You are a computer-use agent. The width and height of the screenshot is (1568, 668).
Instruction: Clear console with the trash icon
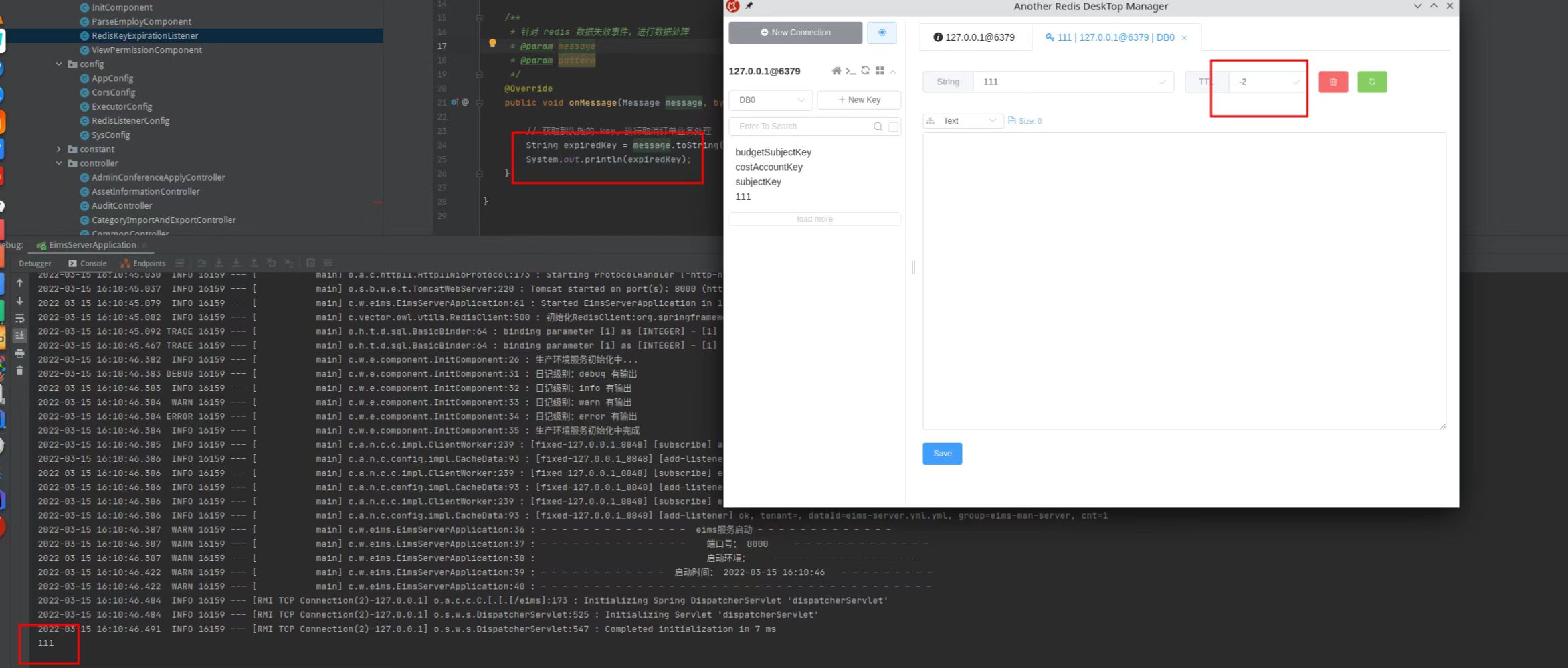pos(19,370)
